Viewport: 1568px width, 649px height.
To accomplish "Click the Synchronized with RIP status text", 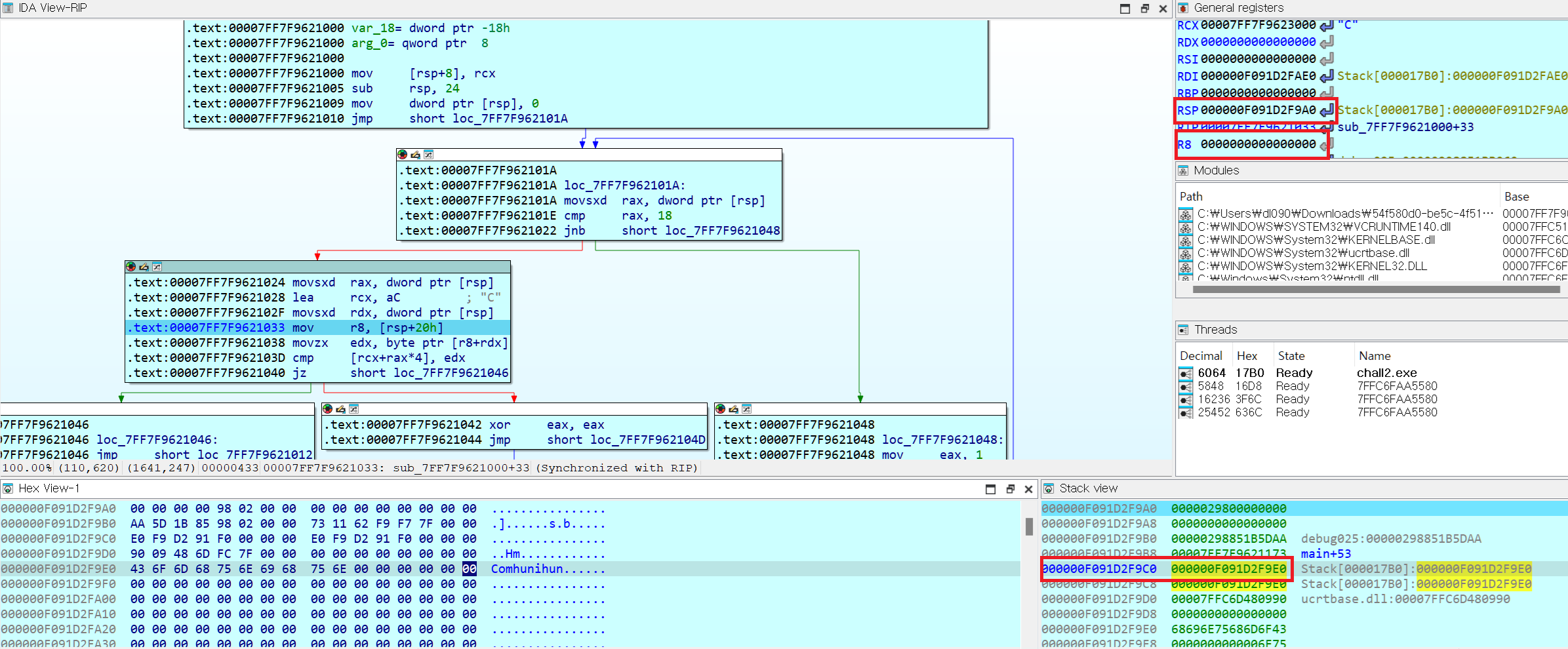I will [x=617, y=468].
